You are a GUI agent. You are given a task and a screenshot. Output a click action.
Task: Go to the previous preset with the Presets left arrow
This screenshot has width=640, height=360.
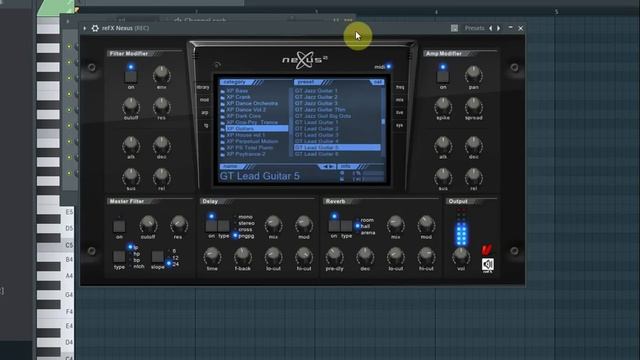tap(491, 28)
